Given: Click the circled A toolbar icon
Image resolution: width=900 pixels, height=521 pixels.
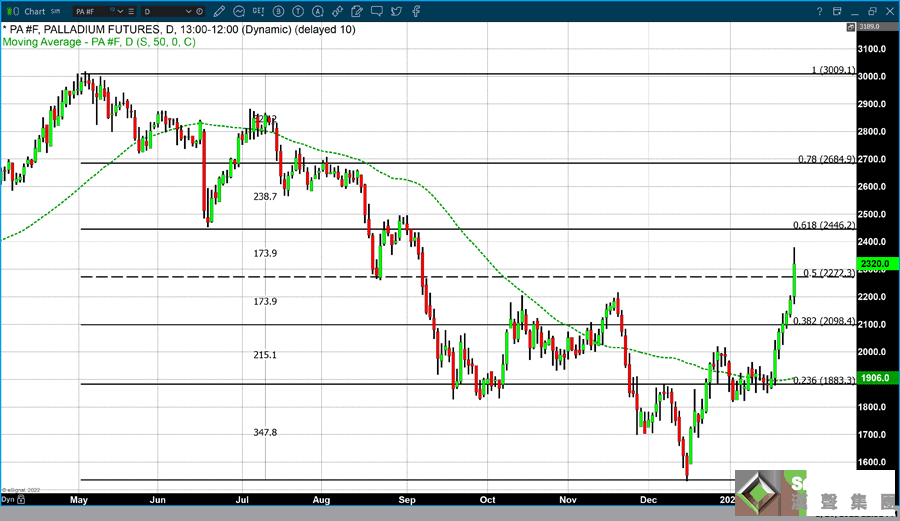Looking at the screenshot, I should click(318, 11).
